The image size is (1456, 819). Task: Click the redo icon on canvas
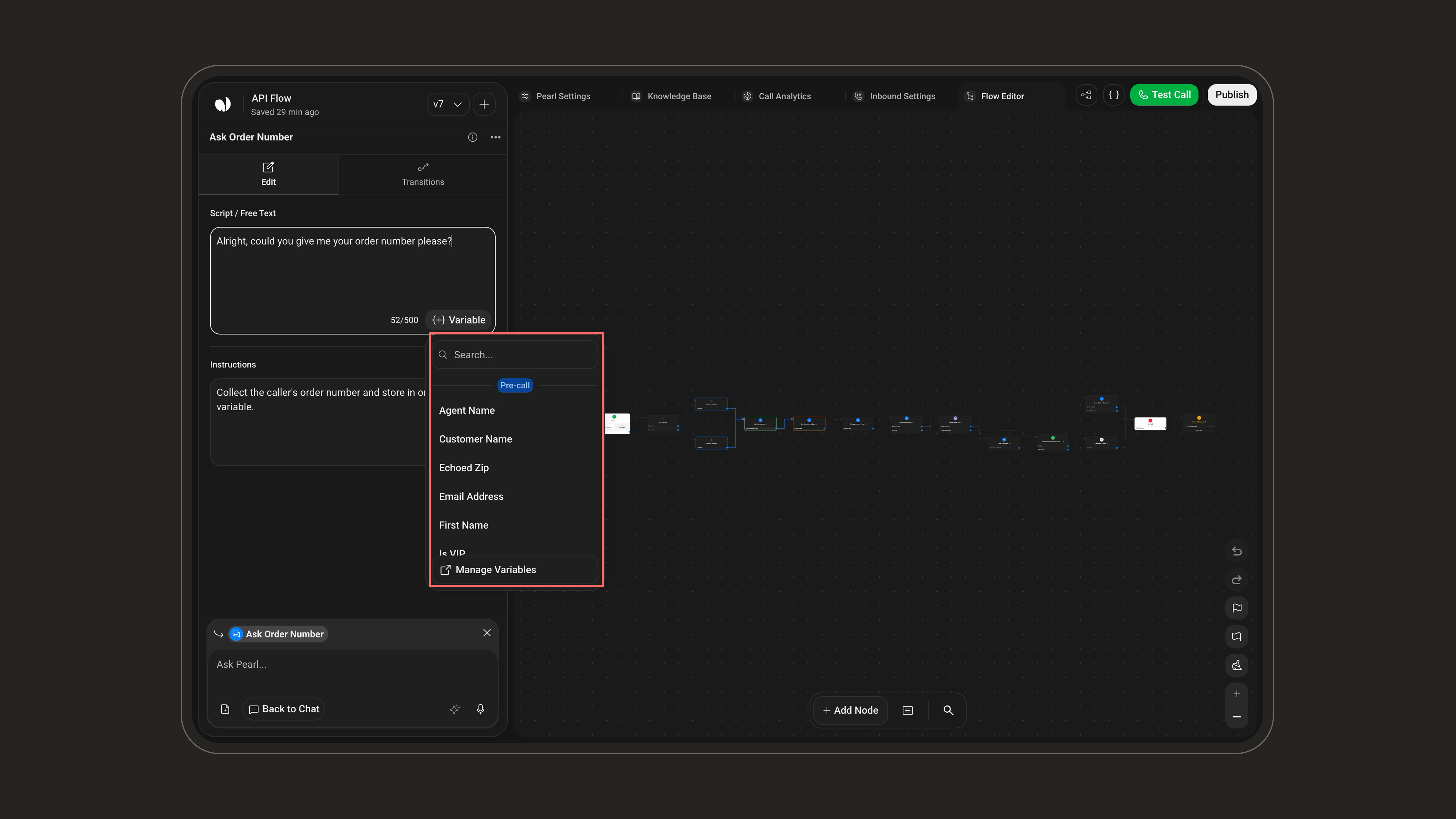click(1237, 580)
